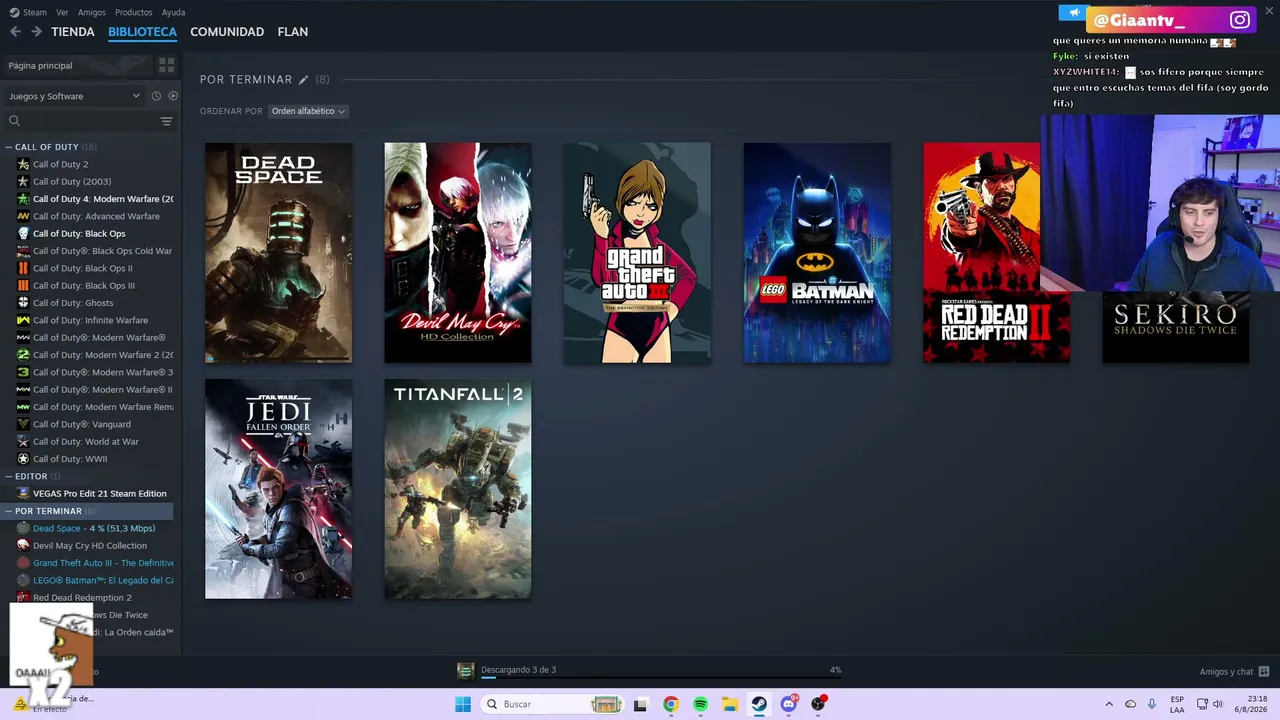
Task: Open the Ayuda menu
Action: click(x=173, y=12)
